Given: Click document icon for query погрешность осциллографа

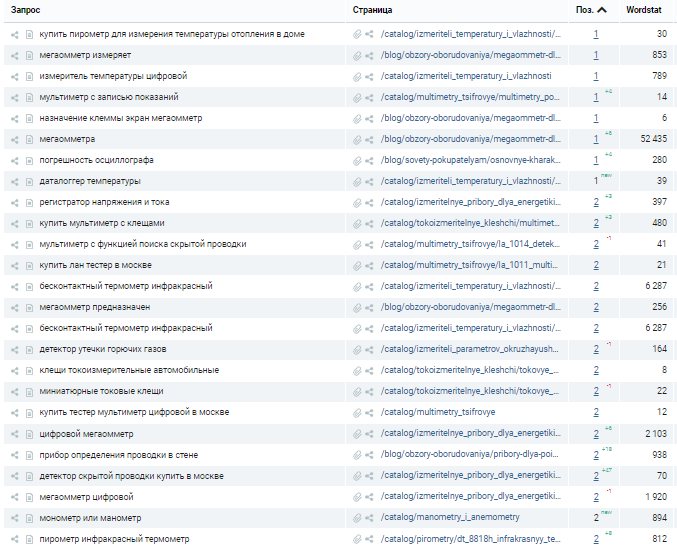Looking at the screenshot, I should point(29,161).
